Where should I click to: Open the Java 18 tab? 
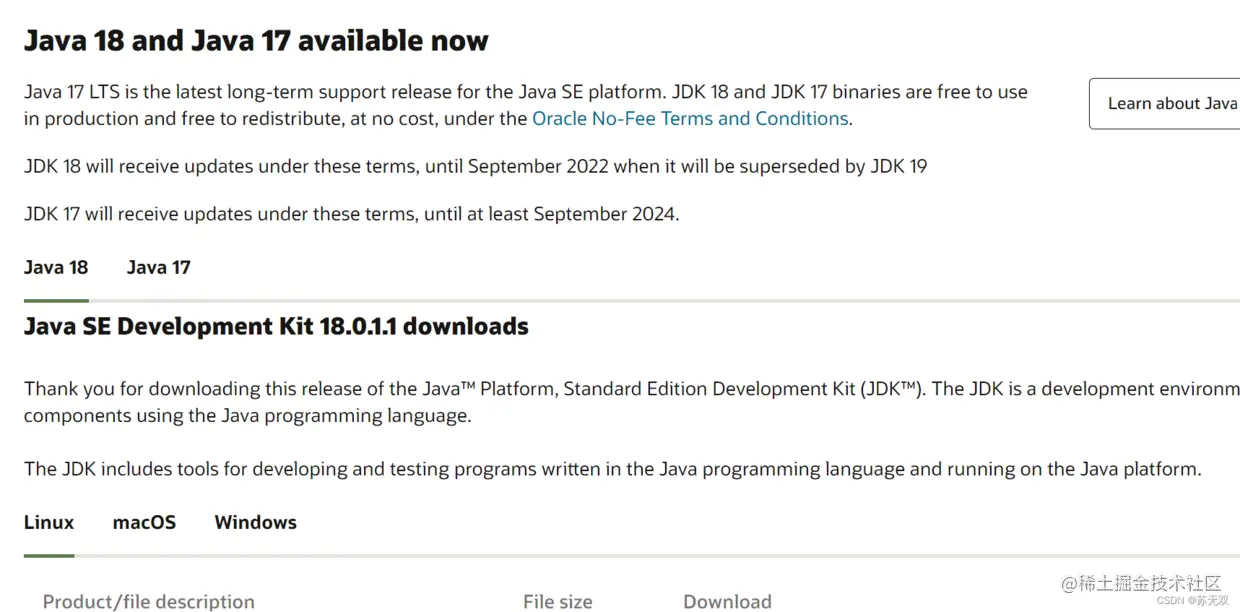[x=56, y=267]
